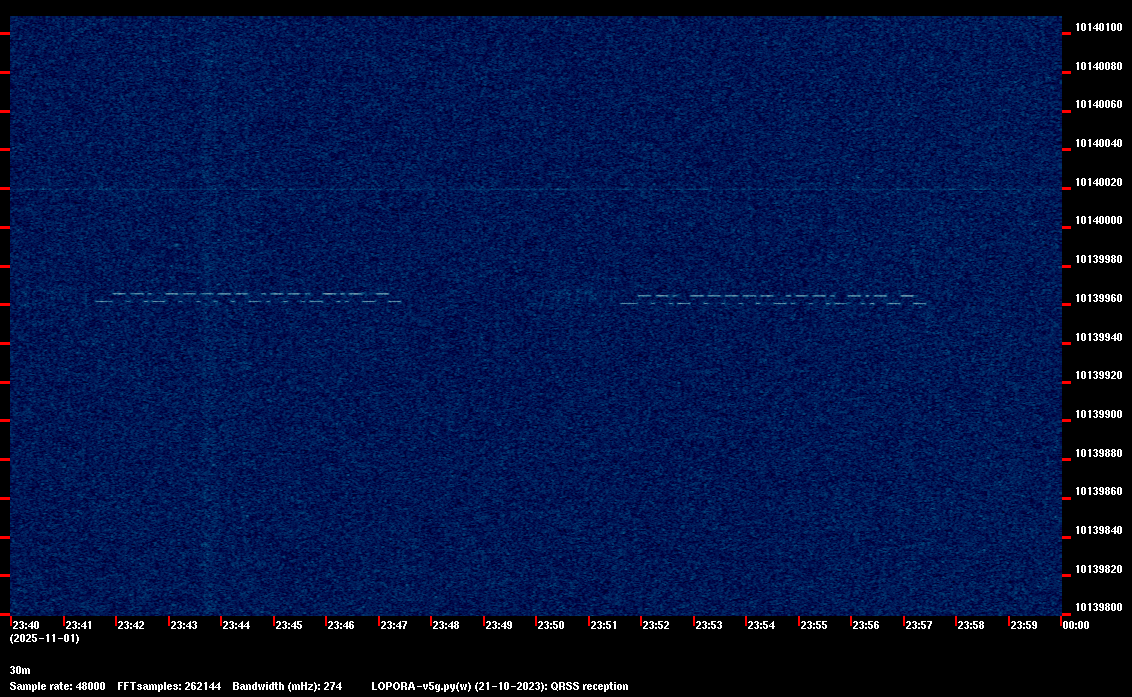1132x697 pixels.
Task: Click the 10139800 frequency label
Action: coord(1099,607)
